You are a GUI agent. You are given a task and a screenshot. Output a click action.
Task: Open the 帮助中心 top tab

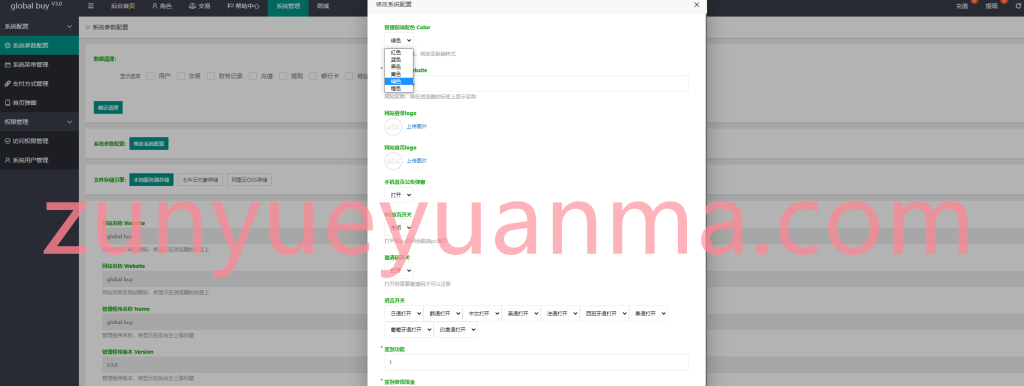pos(243,6)
